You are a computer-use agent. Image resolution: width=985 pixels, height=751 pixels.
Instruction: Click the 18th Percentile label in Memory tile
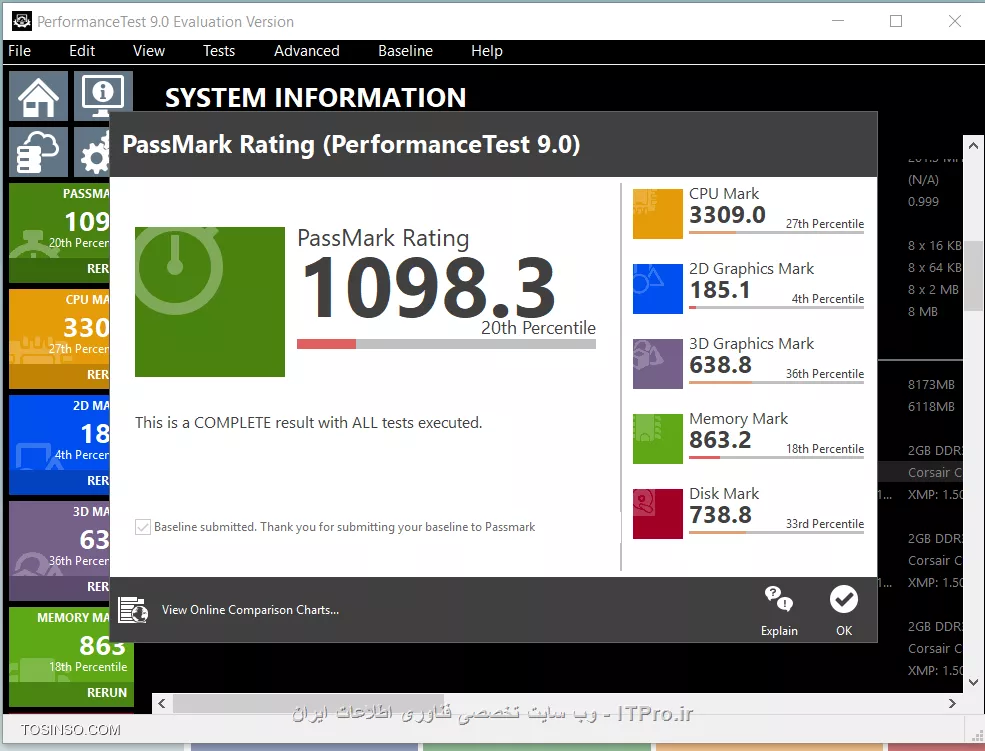tap(88, 667)
